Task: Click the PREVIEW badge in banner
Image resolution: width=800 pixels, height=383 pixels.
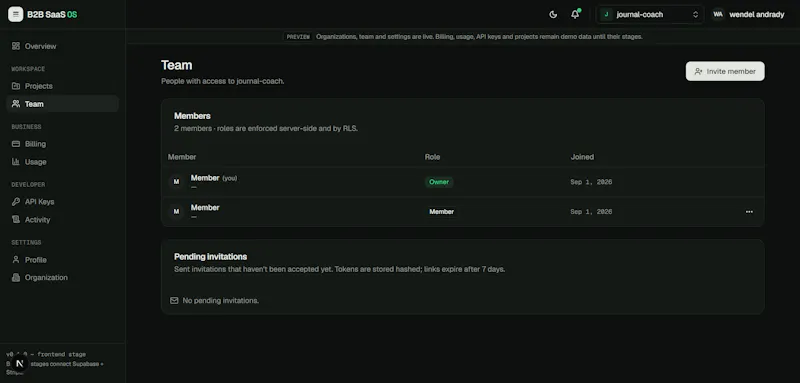Action: [x=298, y=37]
